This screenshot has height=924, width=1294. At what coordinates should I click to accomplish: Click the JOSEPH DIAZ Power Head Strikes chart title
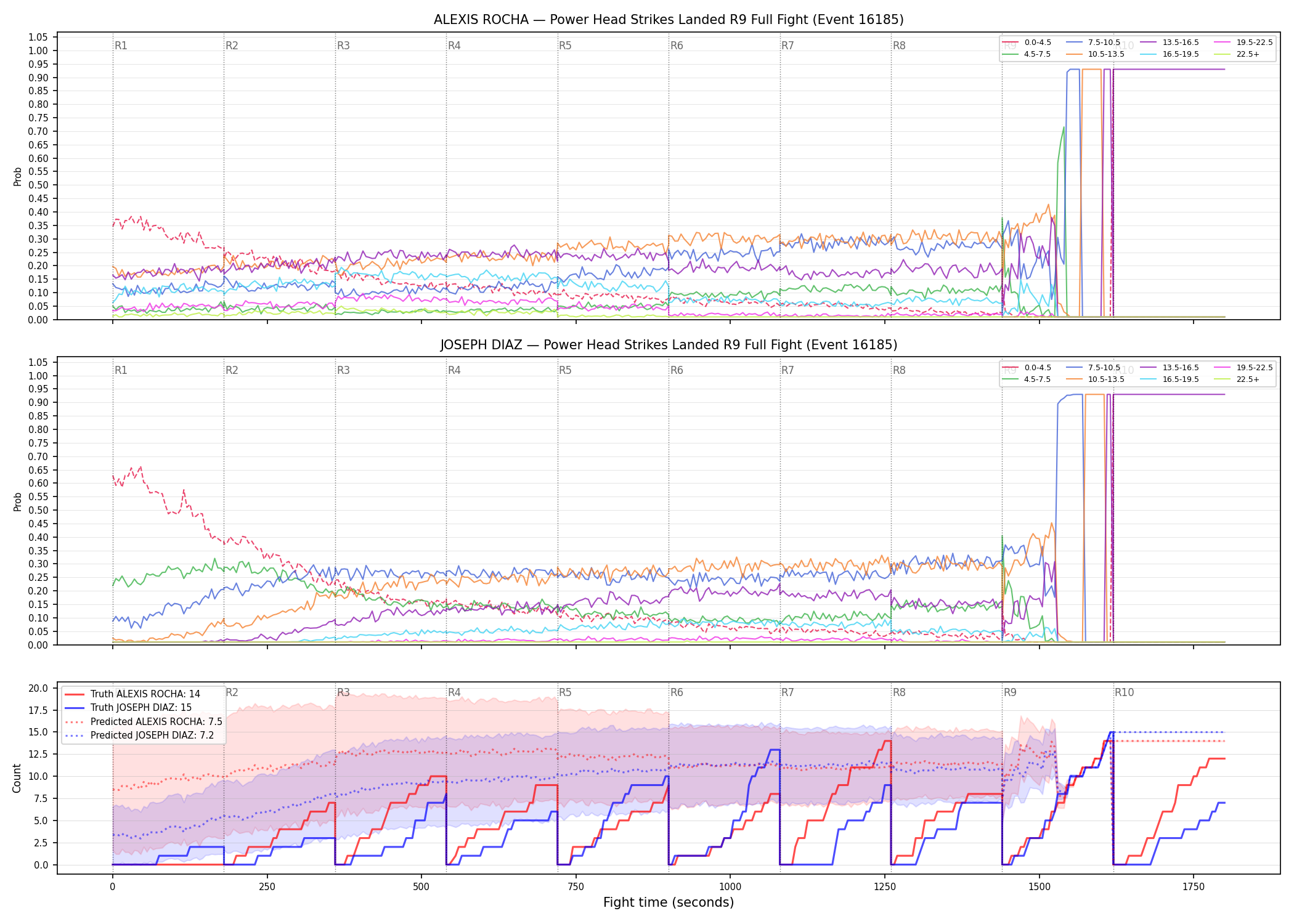[669, 345]
